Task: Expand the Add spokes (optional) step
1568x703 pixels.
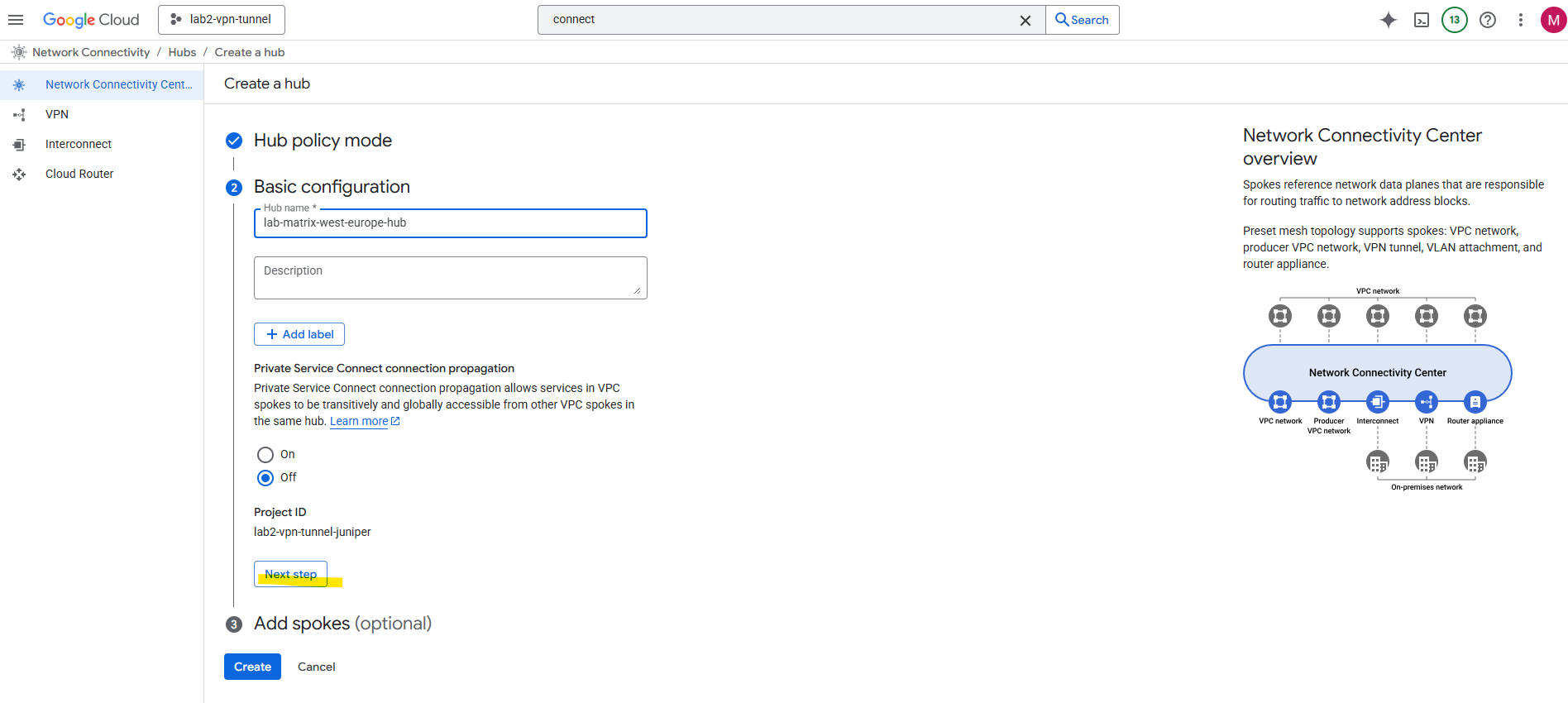Action: point(342,624)
